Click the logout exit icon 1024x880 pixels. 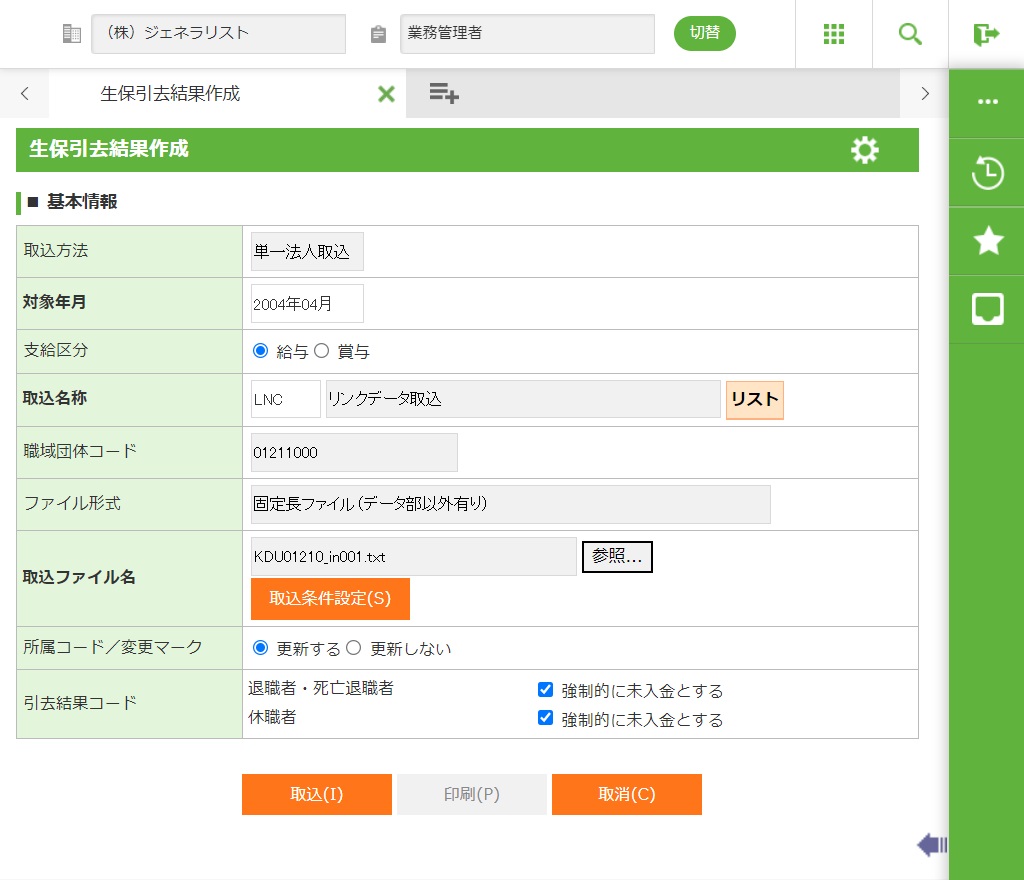(986, 34)
